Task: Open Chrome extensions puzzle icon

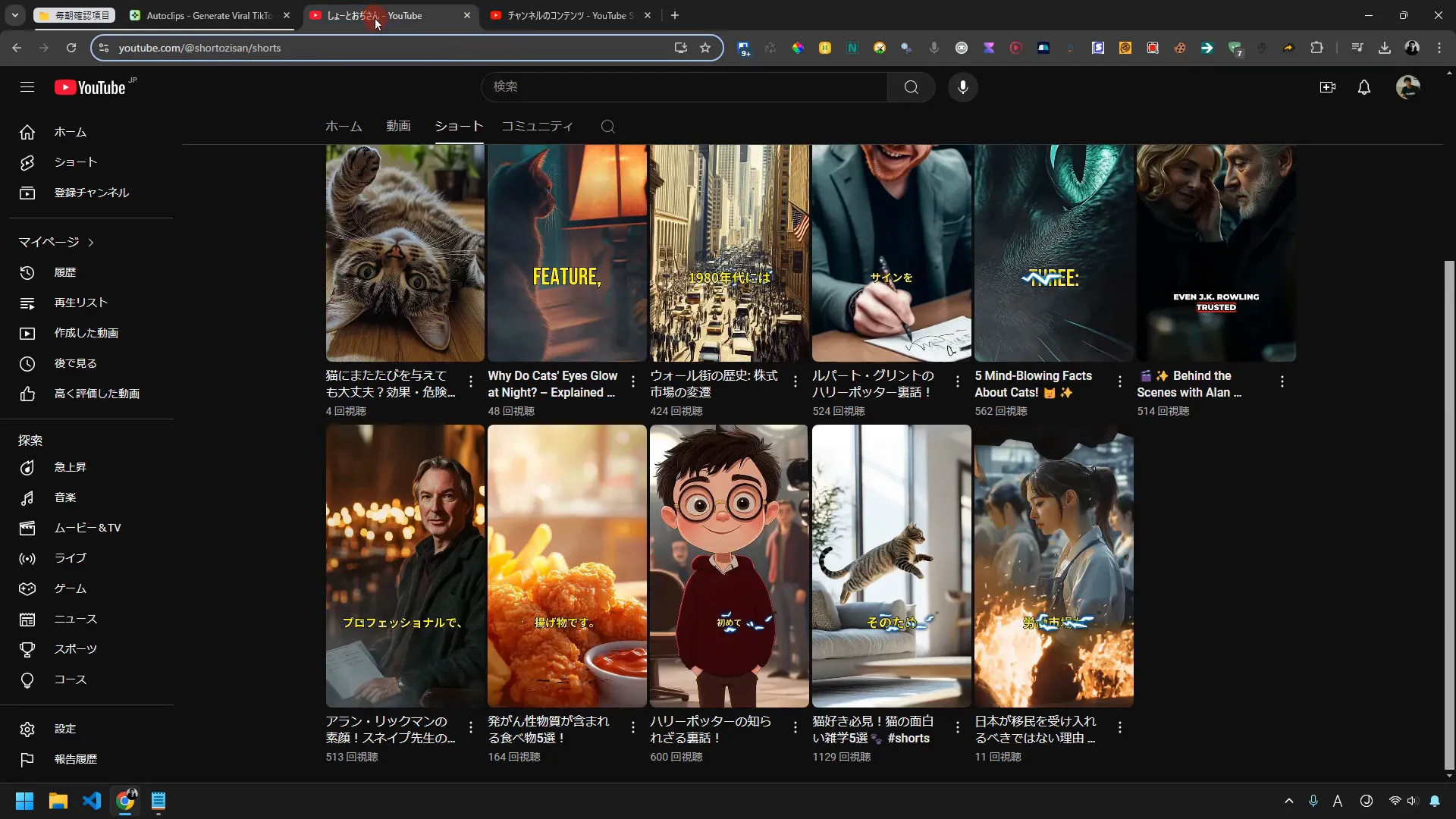Action: pos(1316,48)
